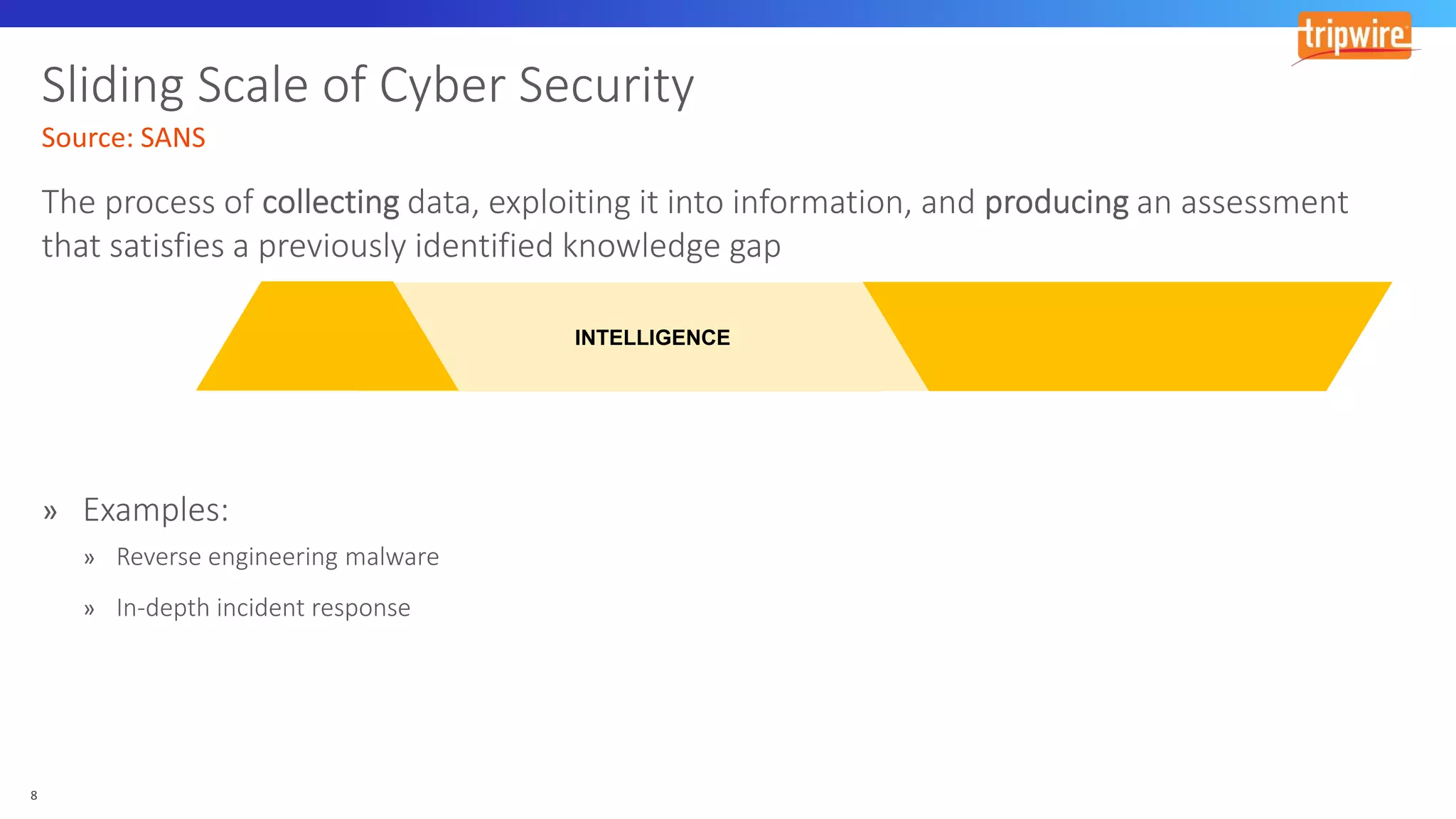This screenshot has height=819, width=1456.
Task: Click the slide number 8
Action: (x=33, y=796)
